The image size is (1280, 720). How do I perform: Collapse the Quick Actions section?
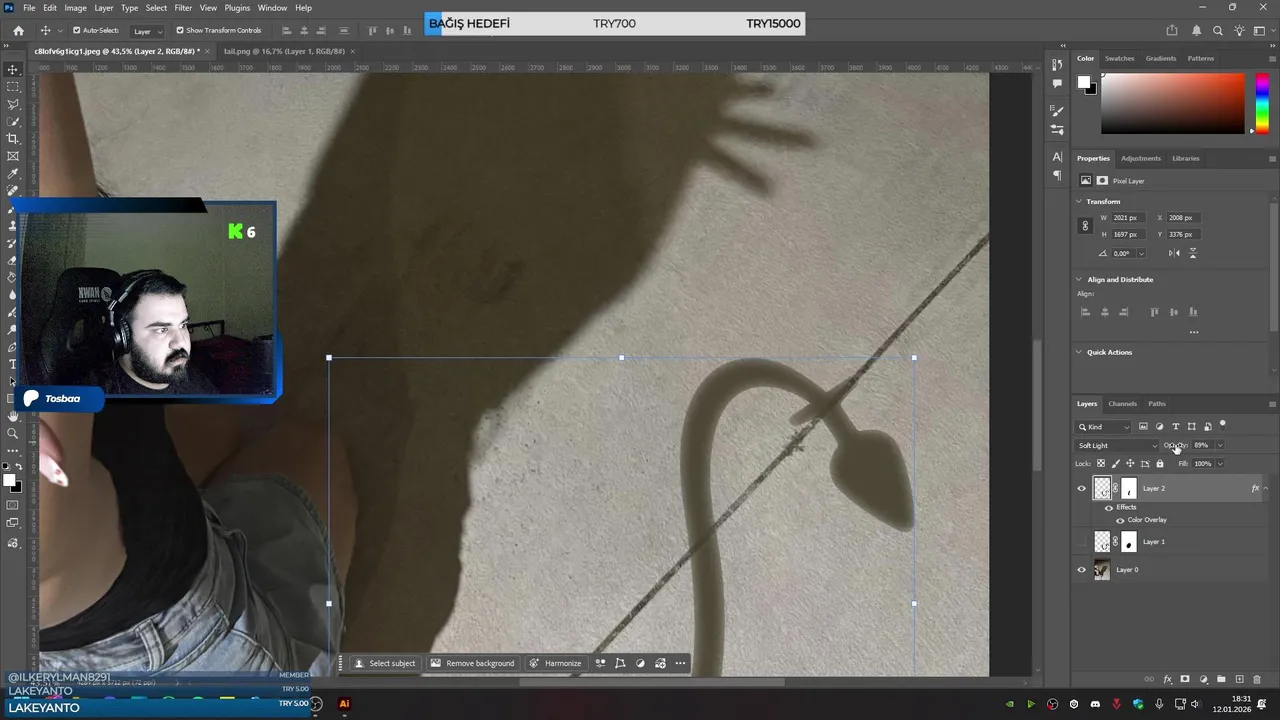point(1079,352)
